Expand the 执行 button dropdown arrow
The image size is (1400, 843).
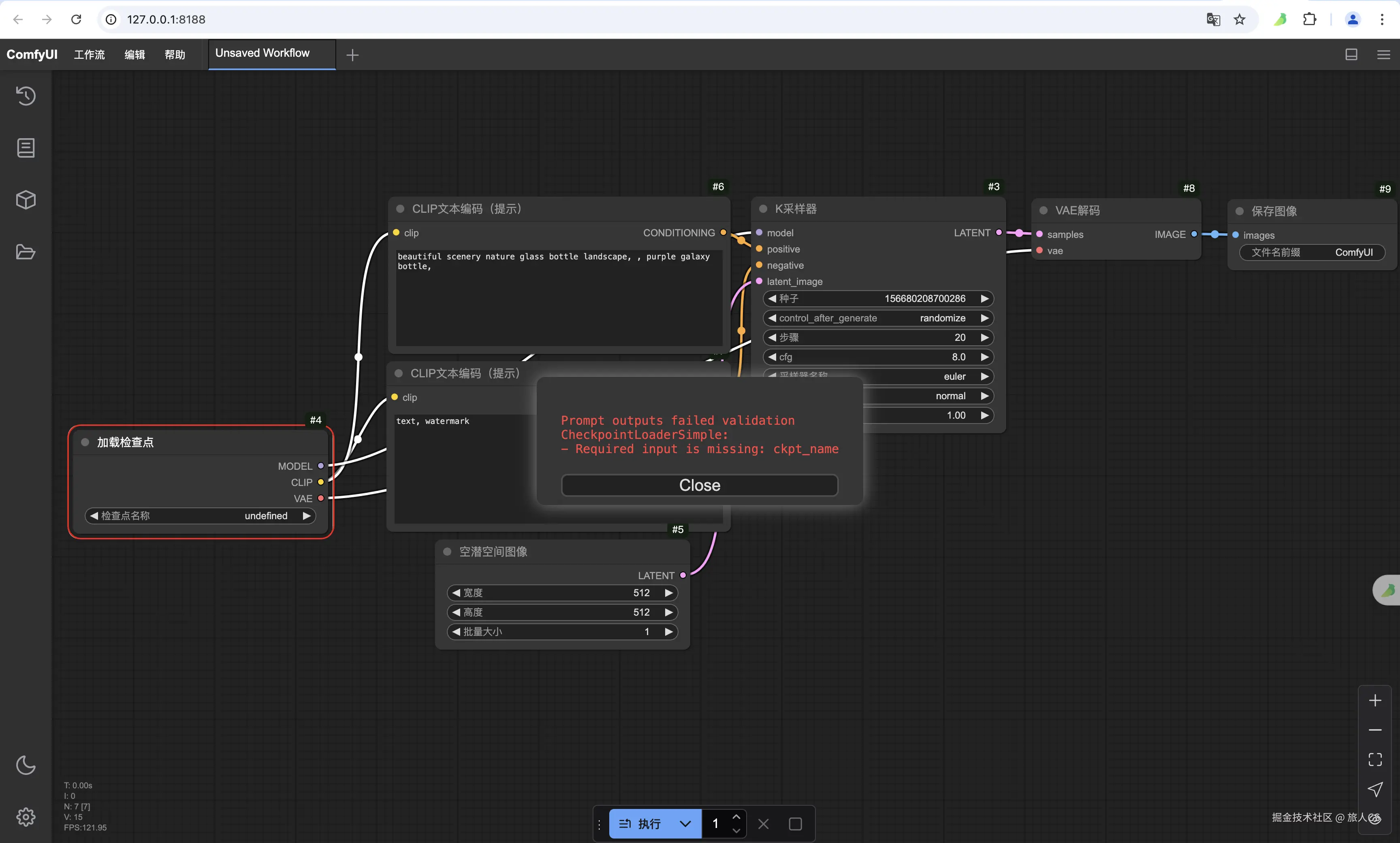[x=685, y=824]
